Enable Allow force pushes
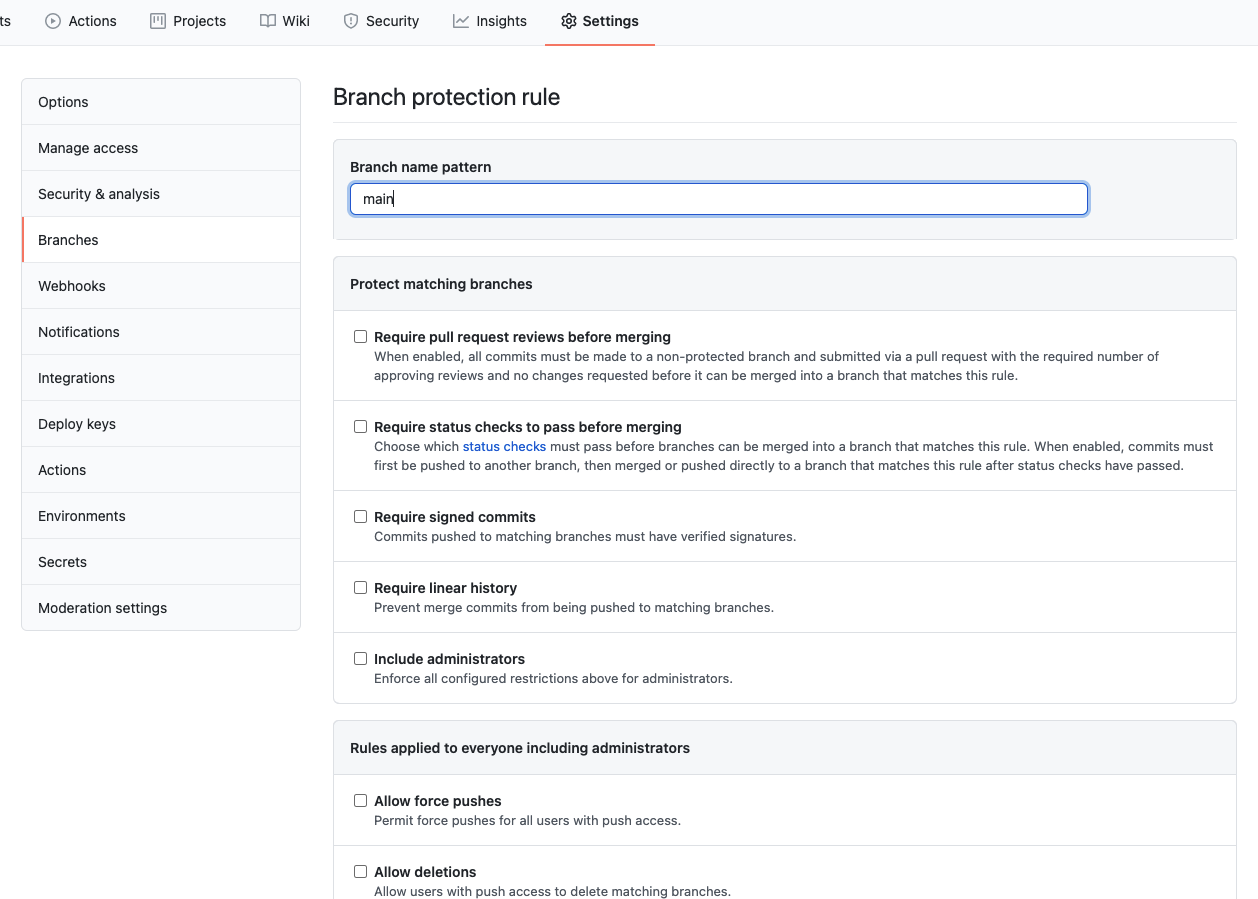The height and width of the screenshot is (899, 1258). pos(361,801)
